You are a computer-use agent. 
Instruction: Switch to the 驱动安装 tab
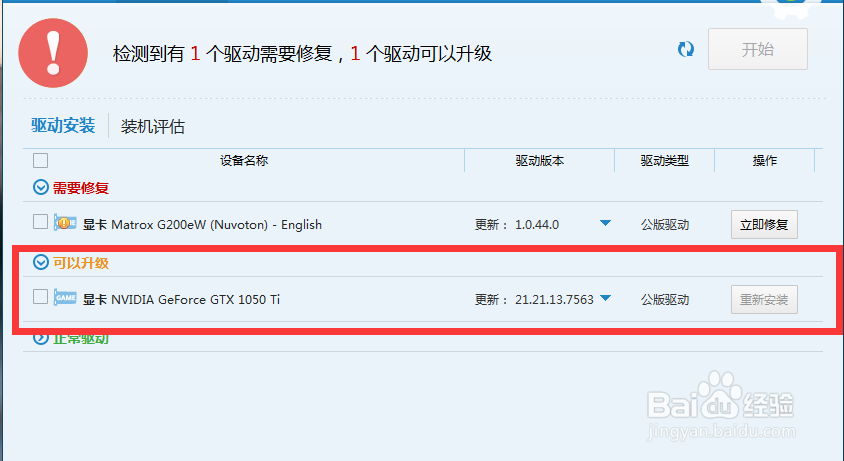63,125
